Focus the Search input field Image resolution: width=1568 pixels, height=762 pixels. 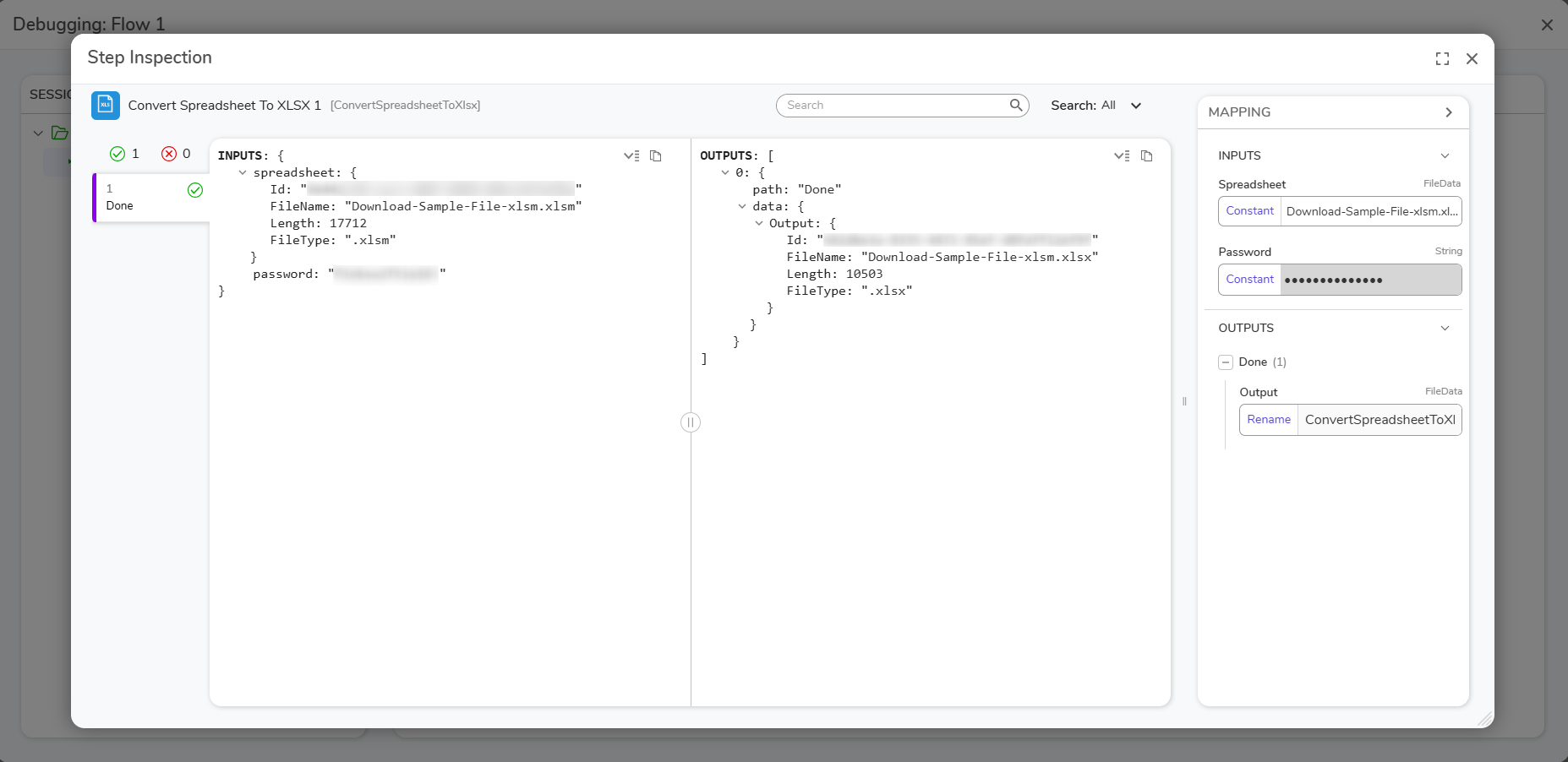[x=896, y=106]
